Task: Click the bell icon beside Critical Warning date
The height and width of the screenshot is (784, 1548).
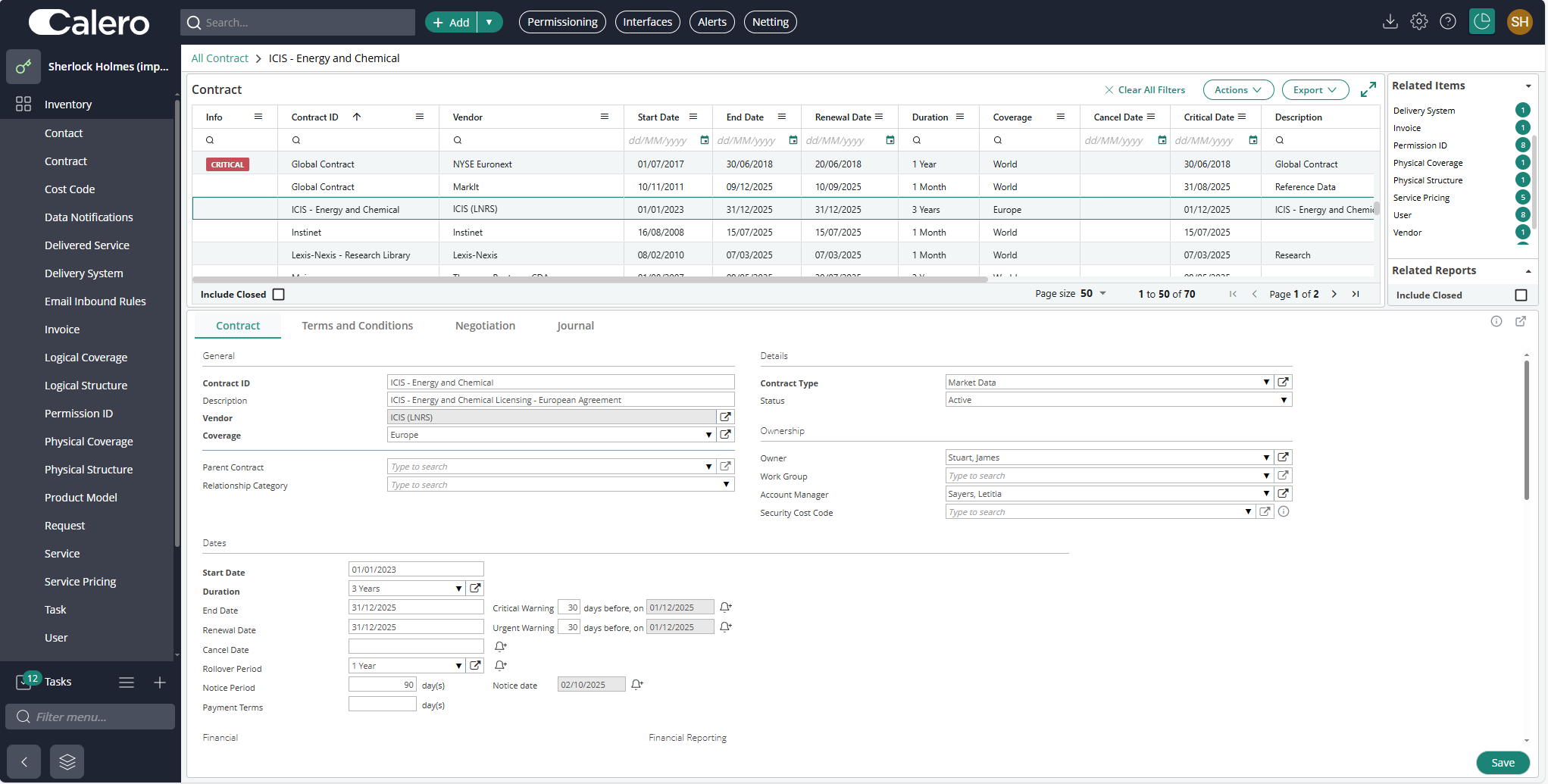Action: [725, 607]
